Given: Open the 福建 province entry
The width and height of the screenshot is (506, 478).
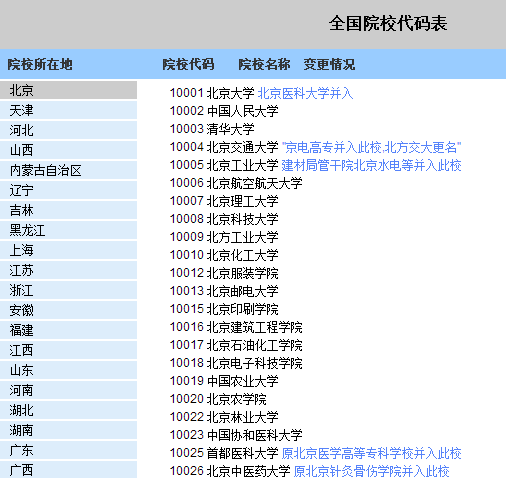Looking at the screenshot, I should coord(68,330).
